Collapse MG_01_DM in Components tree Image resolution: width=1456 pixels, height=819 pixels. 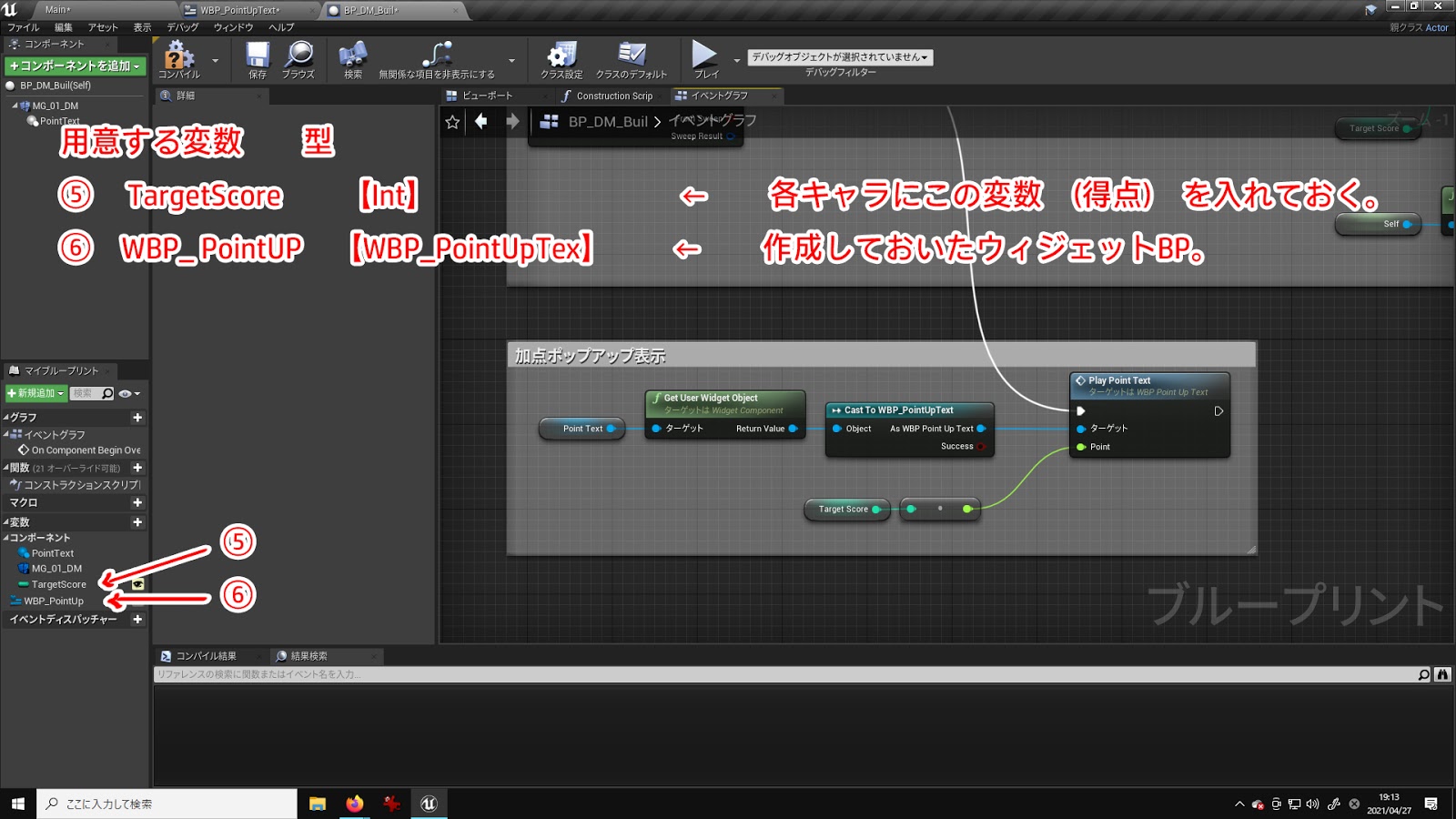[x=15, y=106]
